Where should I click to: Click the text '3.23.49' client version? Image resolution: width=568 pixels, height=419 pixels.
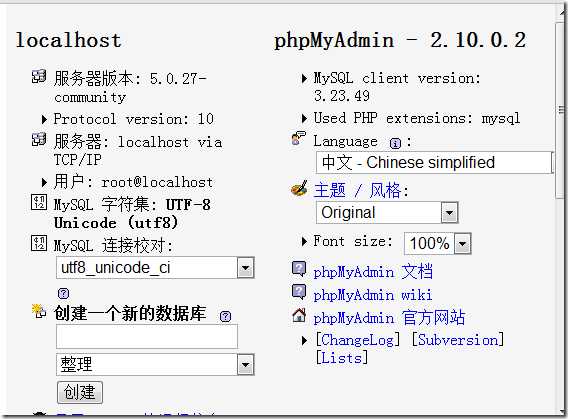342,96
